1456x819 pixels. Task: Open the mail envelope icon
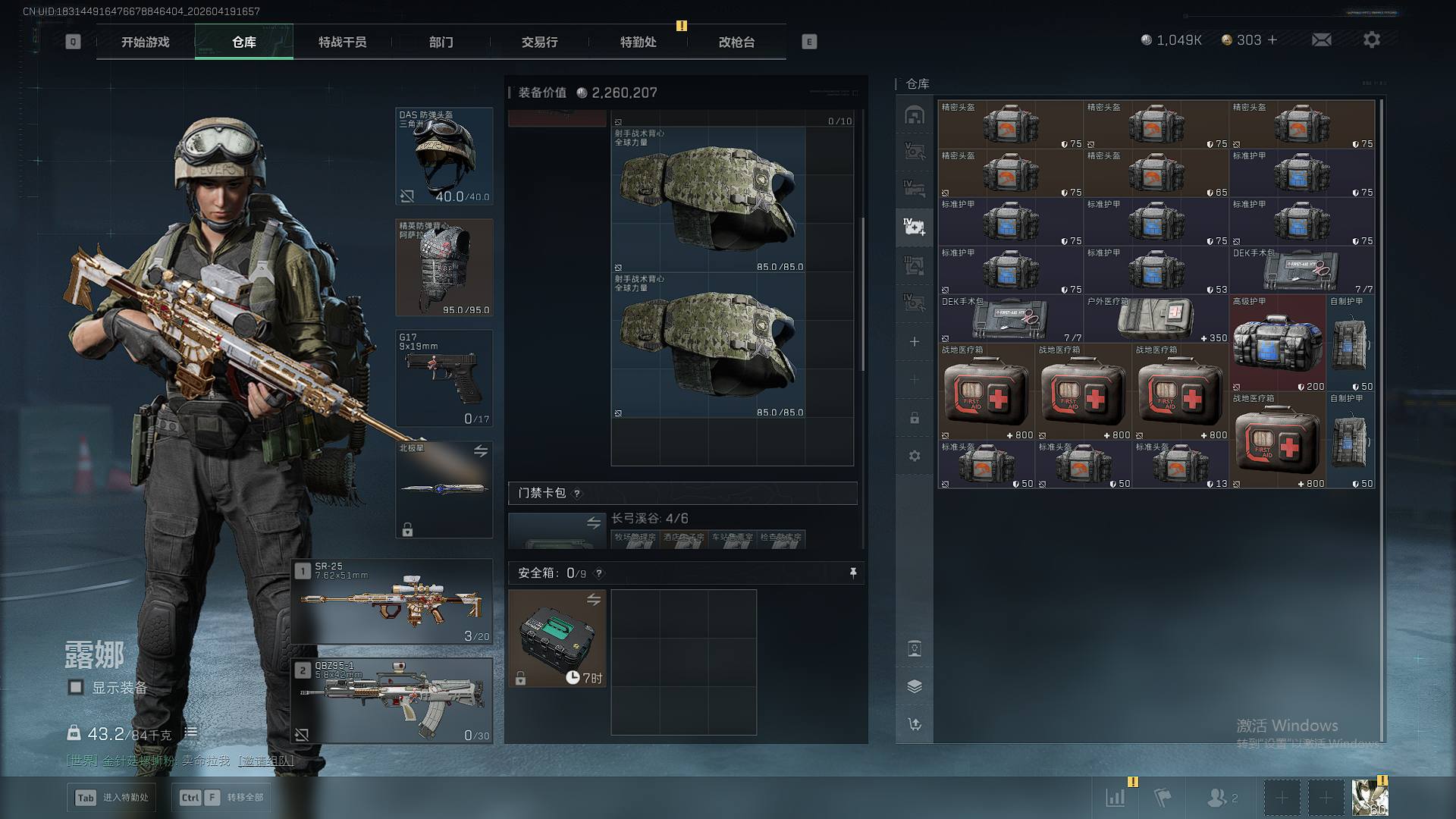click(1321, 40)
